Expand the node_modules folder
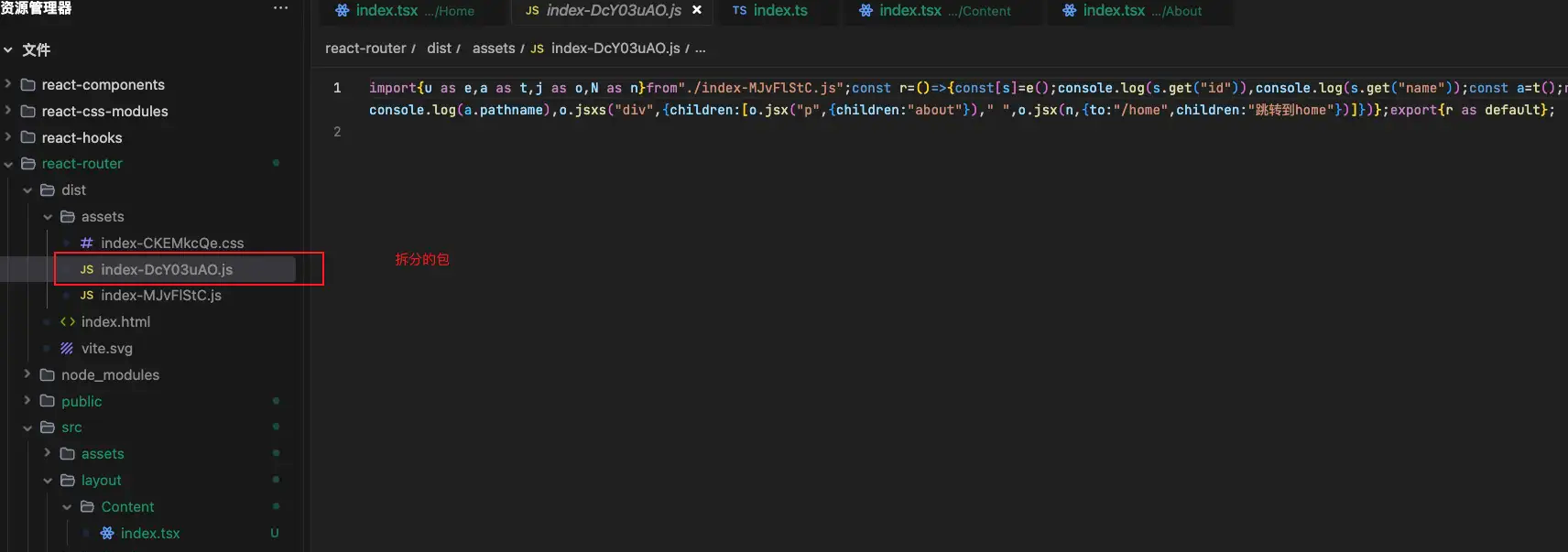The width and height of the screenshot is (1568, 552). 27,374
